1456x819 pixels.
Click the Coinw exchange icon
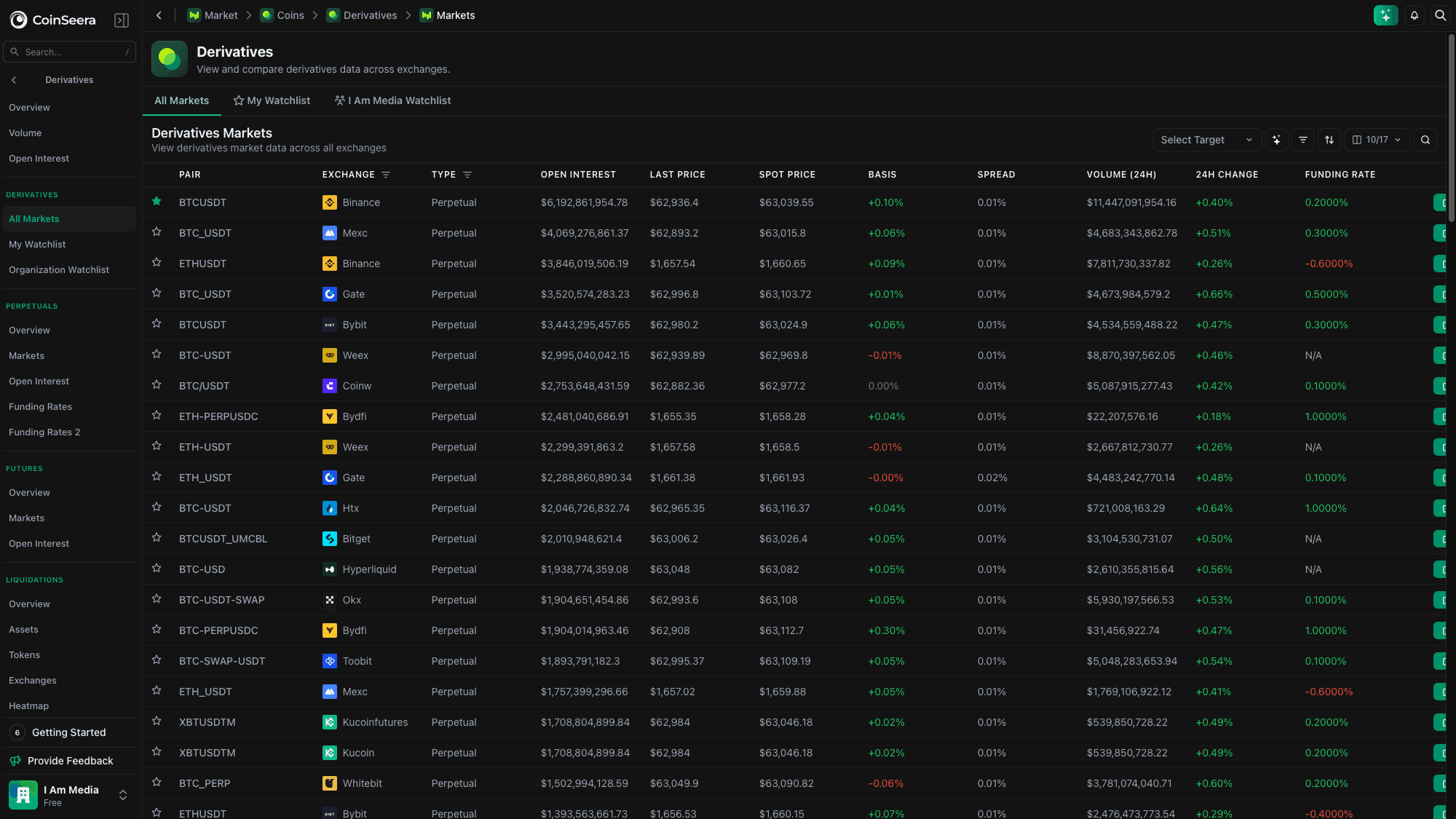[x=330, y=386]
